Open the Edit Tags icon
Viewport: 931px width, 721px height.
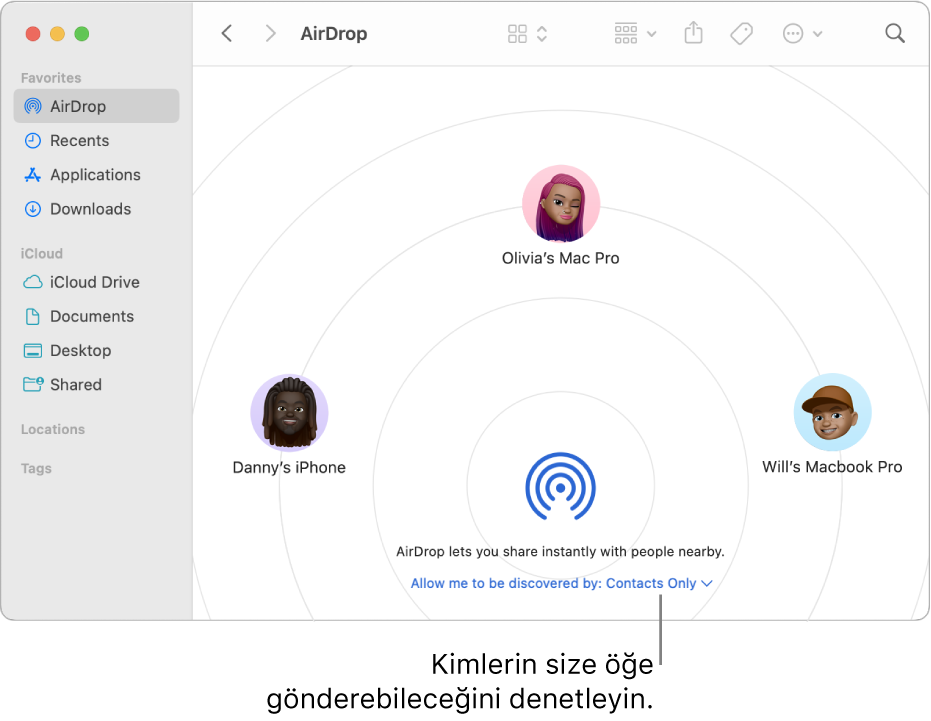(741, 34)
